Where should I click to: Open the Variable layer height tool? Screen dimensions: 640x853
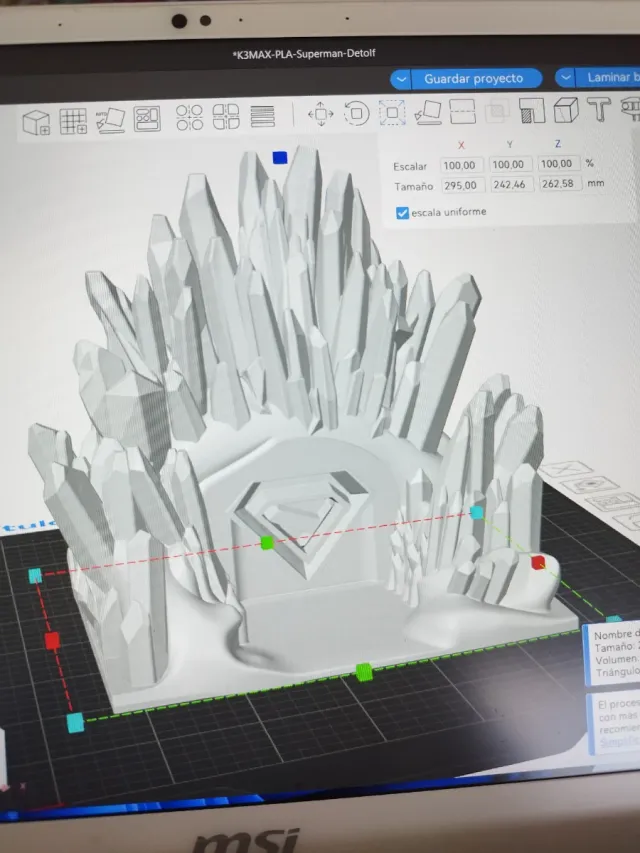pos(262,115)
